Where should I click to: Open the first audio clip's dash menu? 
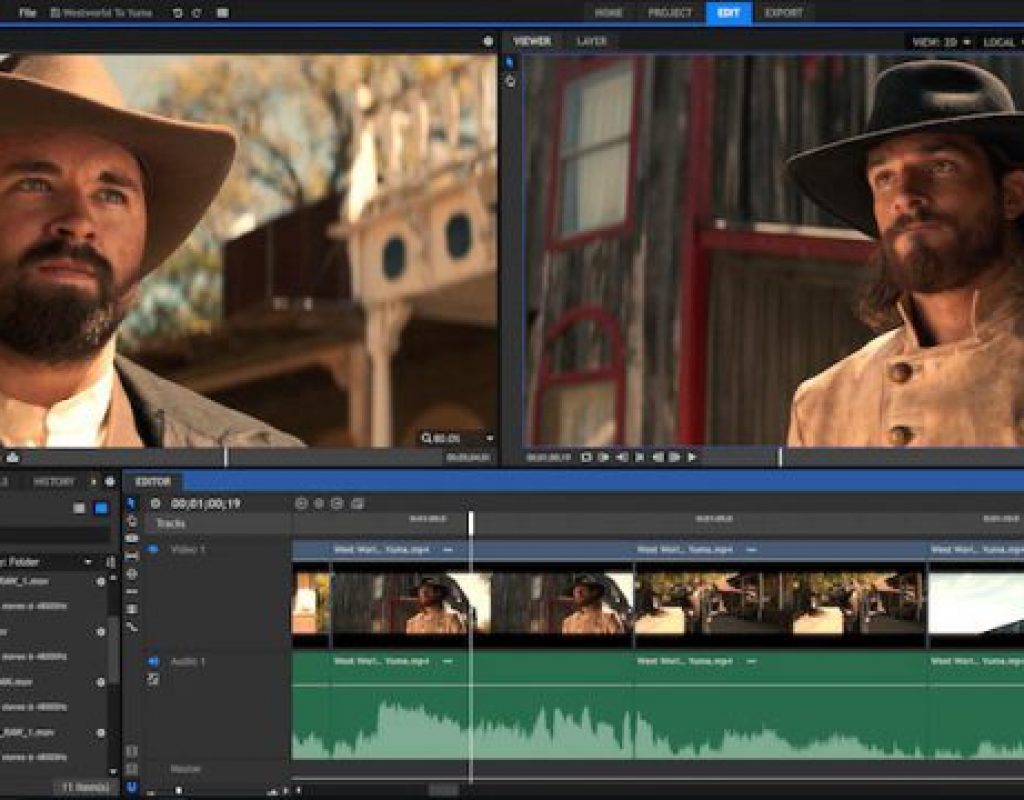447,662
